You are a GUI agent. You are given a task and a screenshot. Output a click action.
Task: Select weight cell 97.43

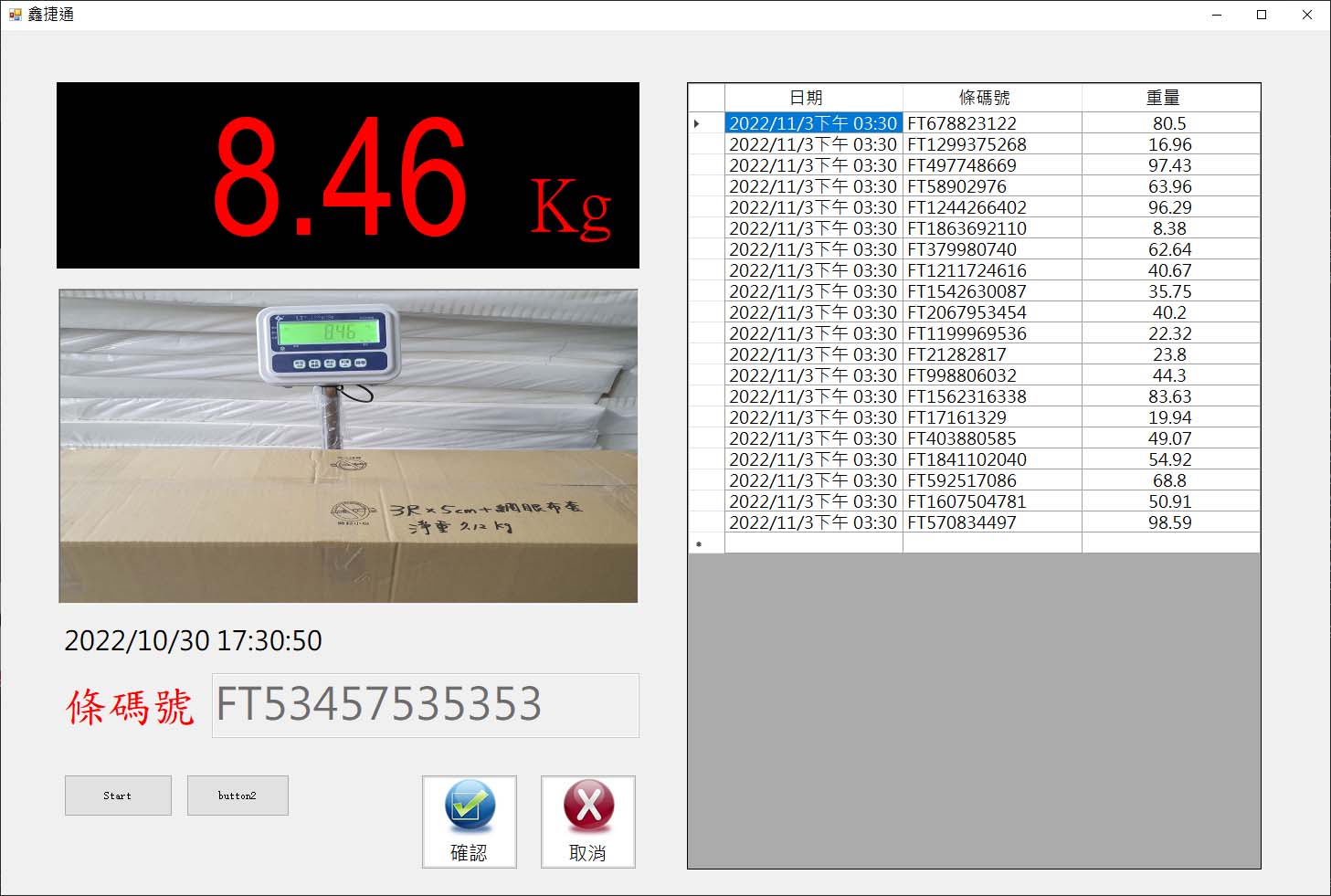[x=1170, y=165]
